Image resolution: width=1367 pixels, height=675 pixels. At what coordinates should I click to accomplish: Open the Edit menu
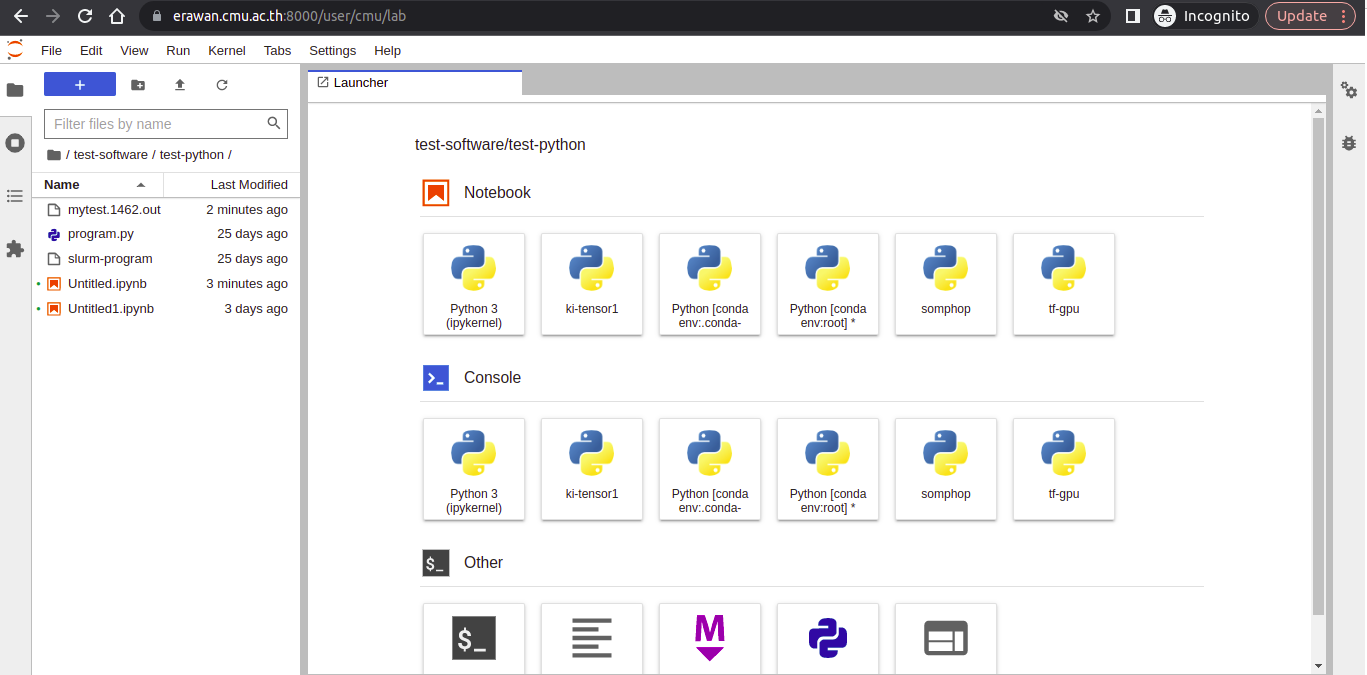(x=91, y=51)
